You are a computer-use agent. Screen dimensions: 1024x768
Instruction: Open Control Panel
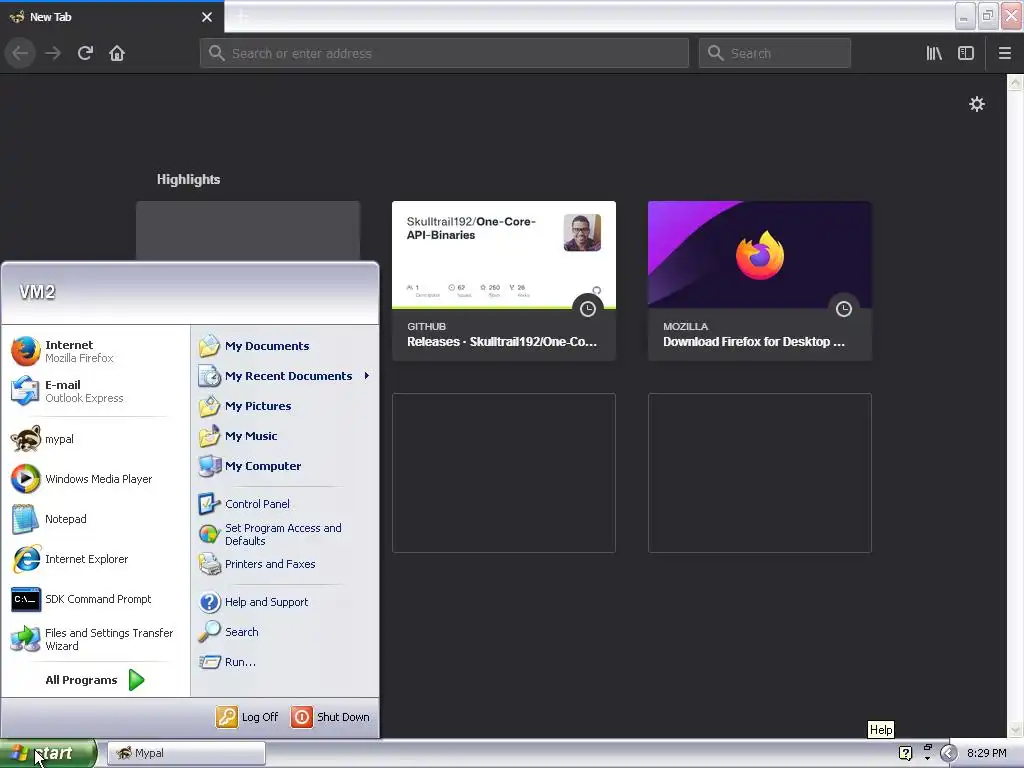[x=285, y=504]
